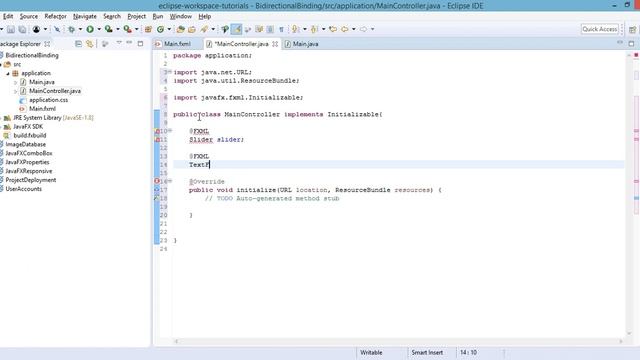Click the Quick Access search field
This screenshot has width=640, height=360.
click(x=600, y=29)
